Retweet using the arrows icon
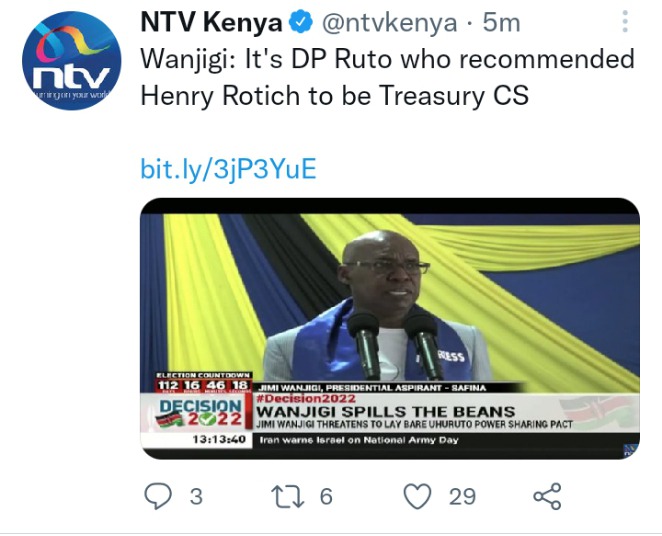Viewport: 662px width, 536px height. (288, 496)
